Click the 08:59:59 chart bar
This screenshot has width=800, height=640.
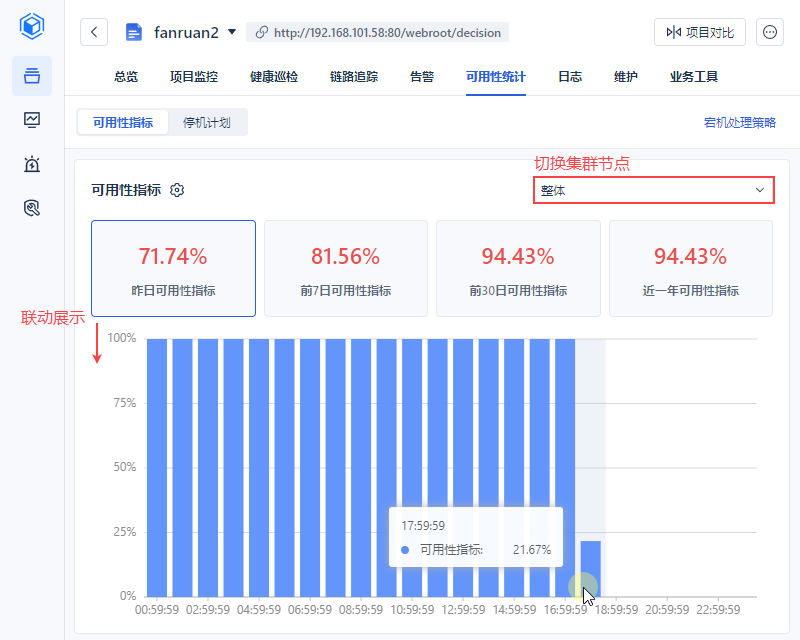361,467
